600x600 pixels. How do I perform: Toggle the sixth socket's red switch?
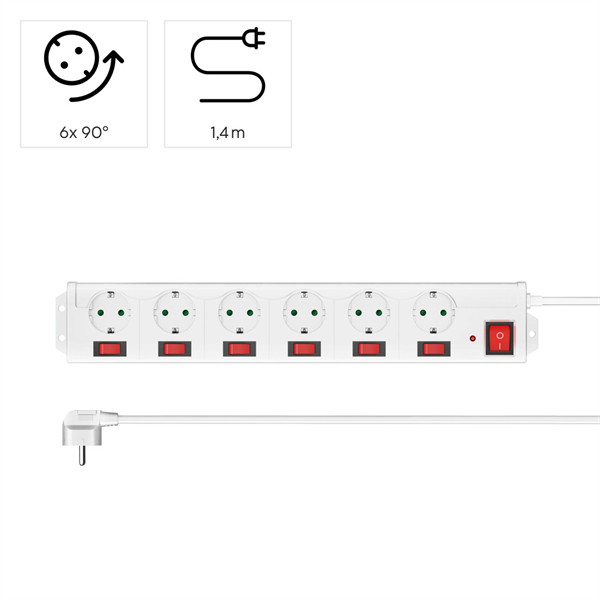pos(434,349)
